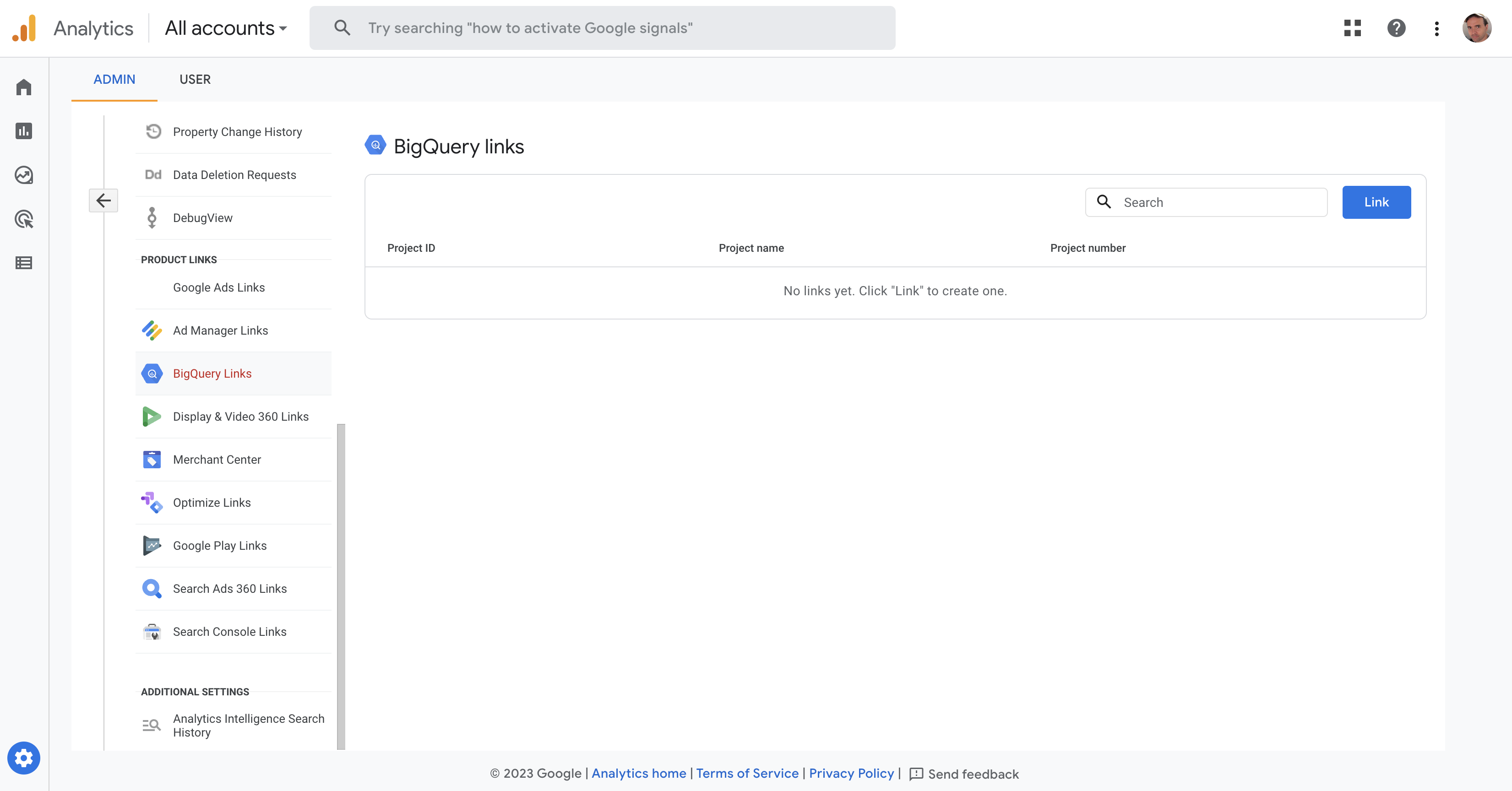This screenshot has height=791, width=1512.
Task: Open Explore icon in left sidebar
Action: click(x=24, y=175)
